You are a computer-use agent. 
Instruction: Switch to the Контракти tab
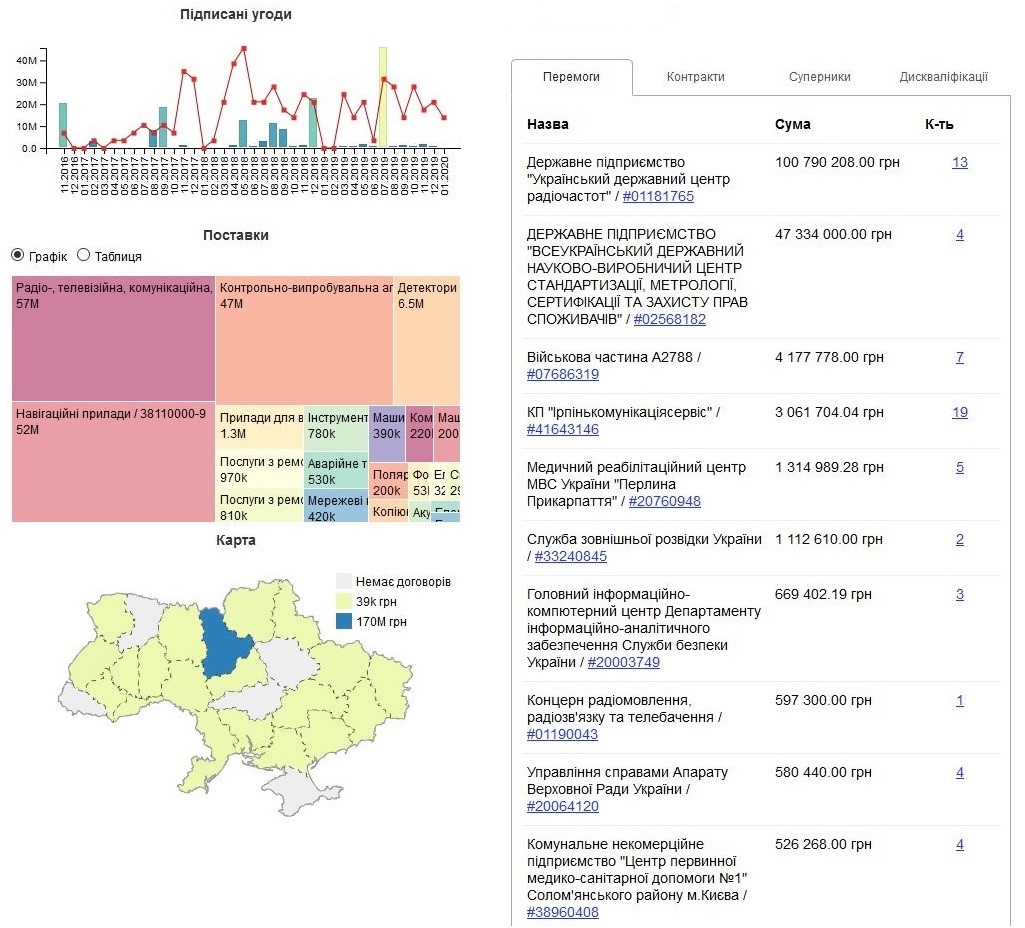click(695, 77)
